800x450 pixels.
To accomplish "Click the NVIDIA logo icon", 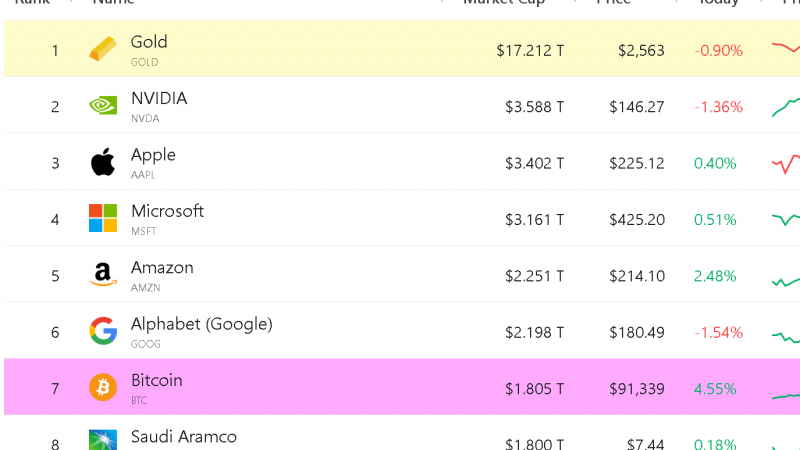I will click(x=103, y=106).
